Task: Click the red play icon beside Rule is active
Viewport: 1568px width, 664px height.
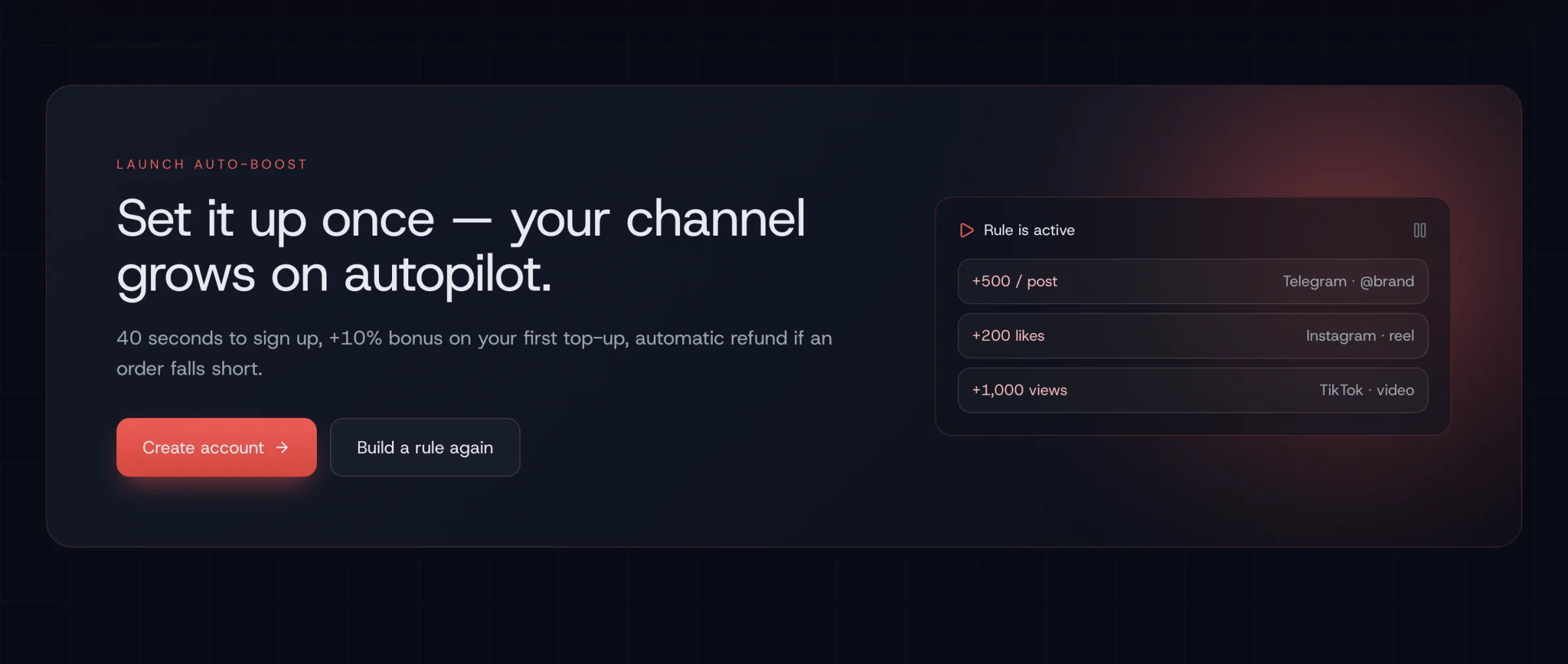Action: 966,230
